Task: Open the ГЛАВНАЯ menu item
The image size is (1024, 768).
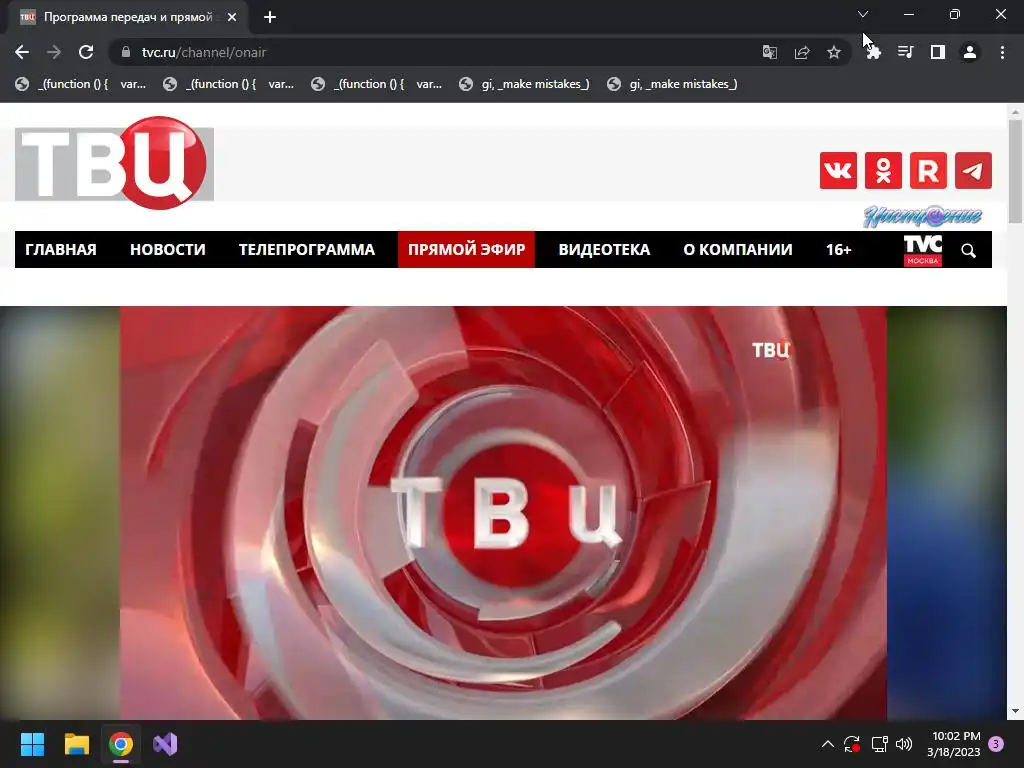Action: point(61,250)
